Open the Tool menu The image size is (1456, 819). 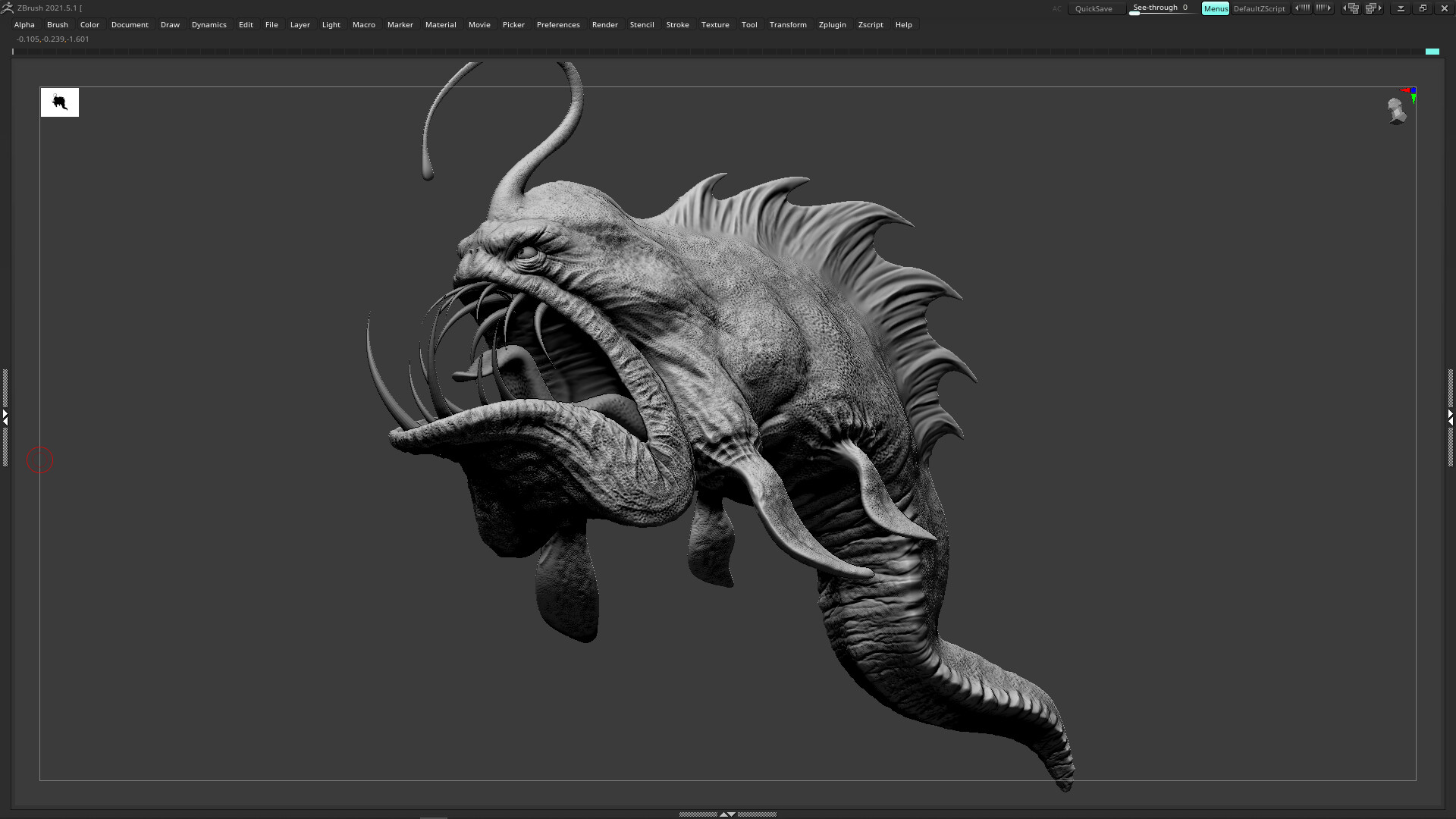click(x=749, y=24)
